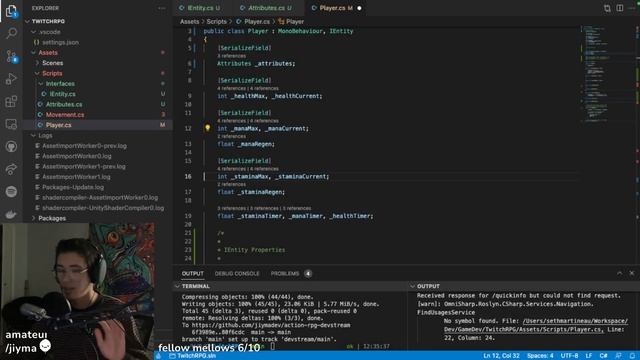Click the Assets breadcrumb

[x=189, y=22]
